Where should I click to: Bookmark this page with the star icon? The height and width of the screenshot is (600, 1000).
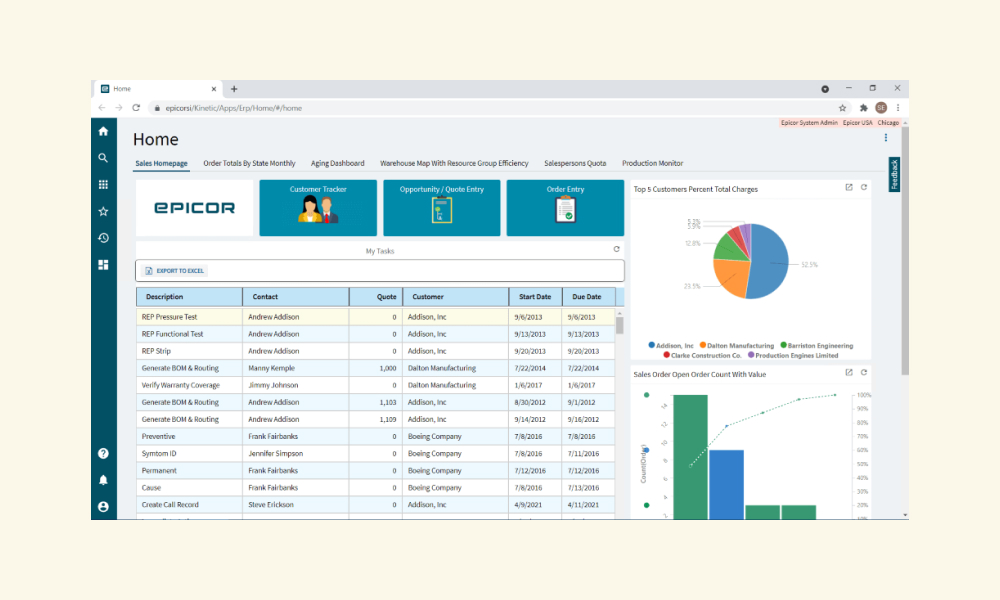(842, 108)
